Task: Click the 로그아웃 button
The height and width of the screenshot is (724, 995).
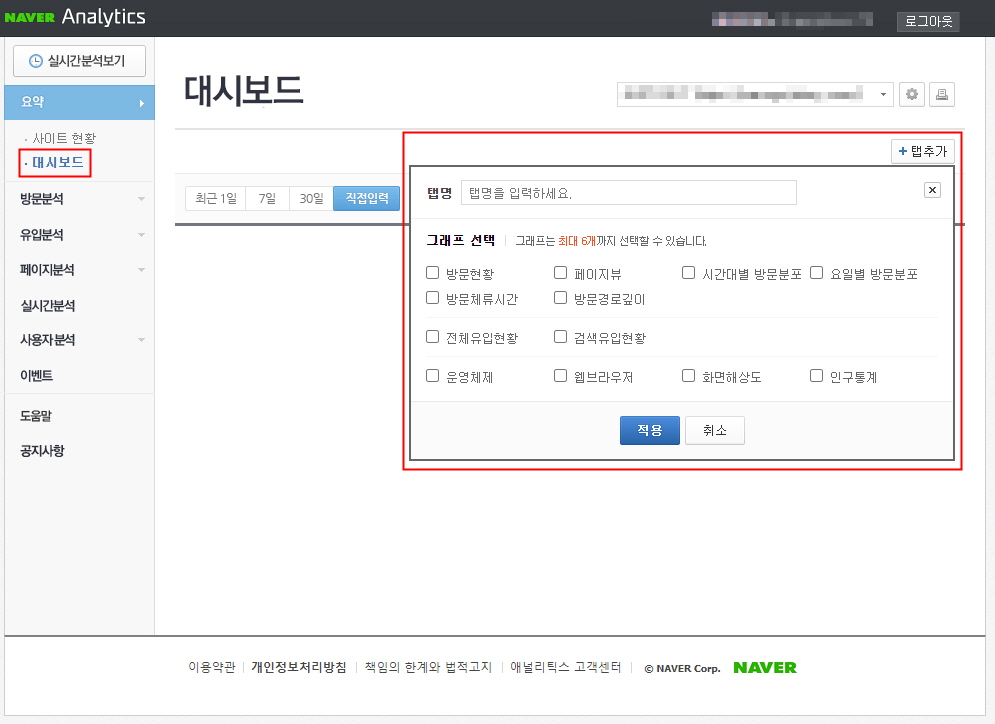Action: click(926, 20)
